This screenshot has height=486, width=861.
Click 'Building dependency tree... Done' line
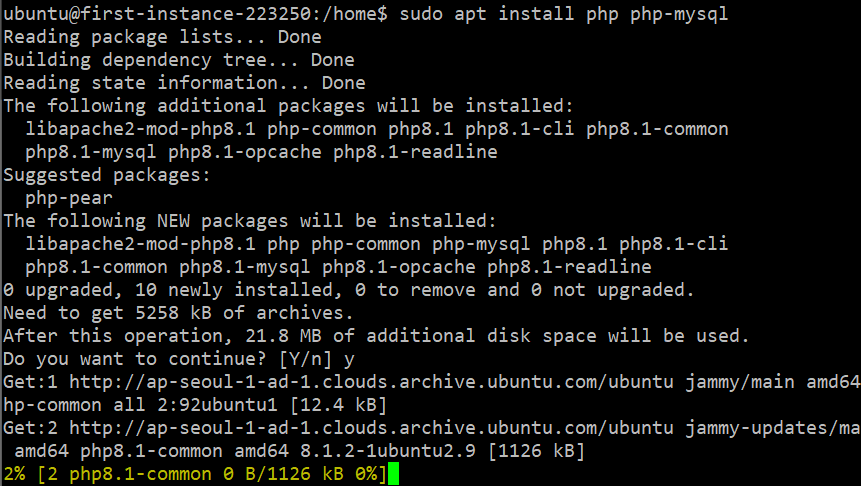[x=179, y=60]
